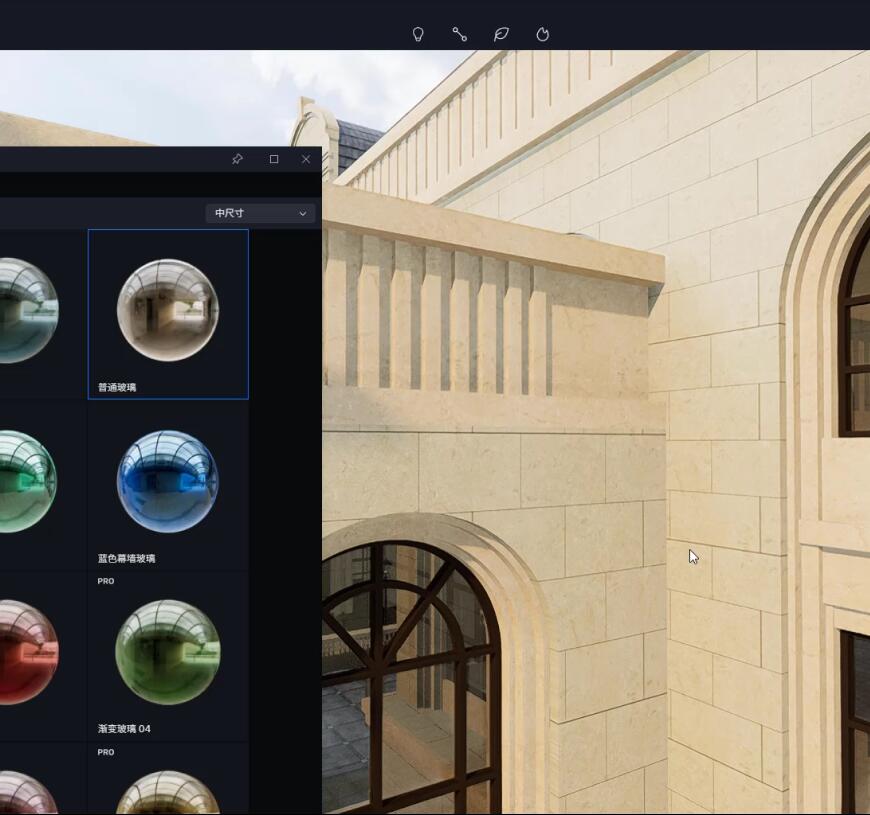
Task: Select the 普通玻璃 material sphere
Action: (168, 310)
